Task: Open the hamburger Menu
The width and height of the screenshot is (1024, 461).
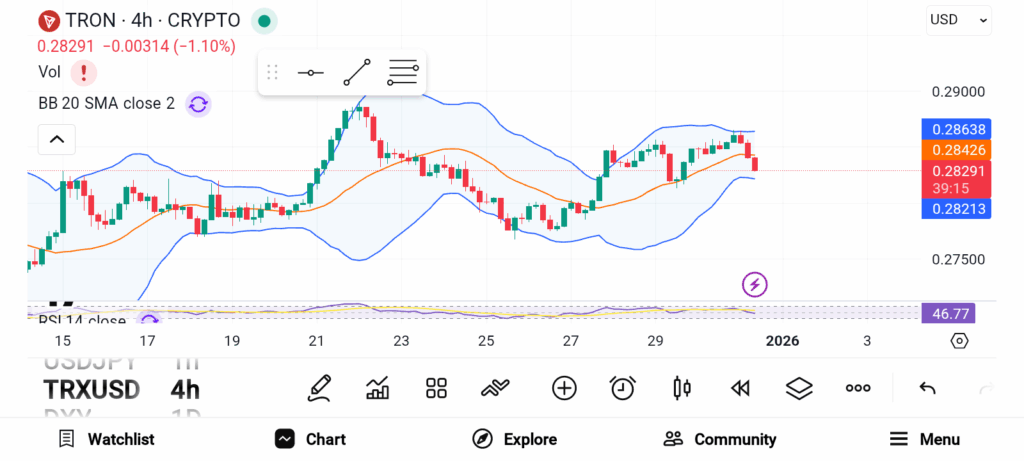Action: tap(924, 439)
